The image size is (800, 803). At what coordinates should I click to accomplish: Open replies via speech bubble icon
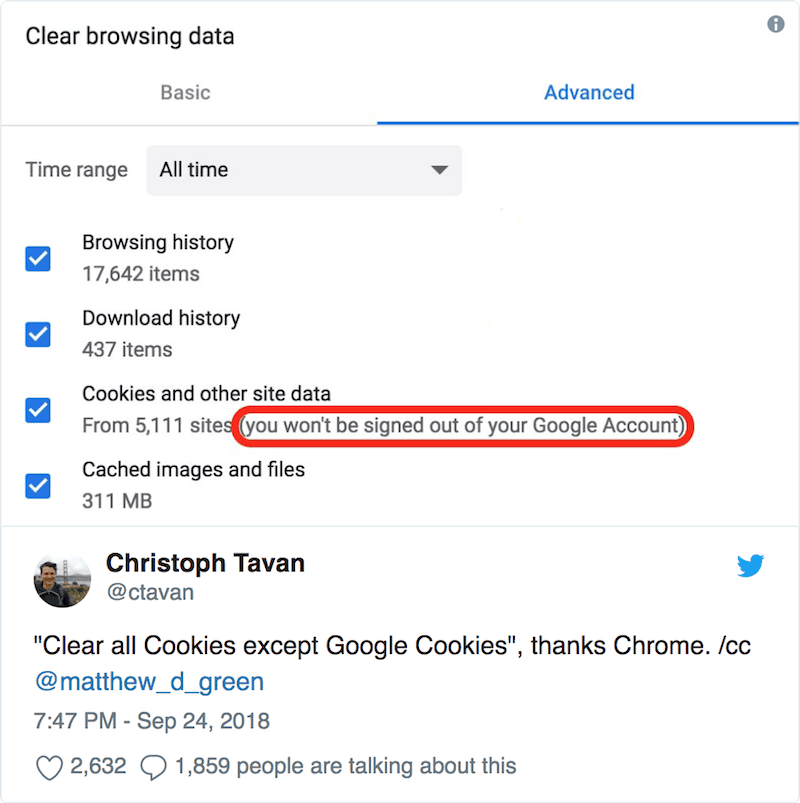click(153, 767)
